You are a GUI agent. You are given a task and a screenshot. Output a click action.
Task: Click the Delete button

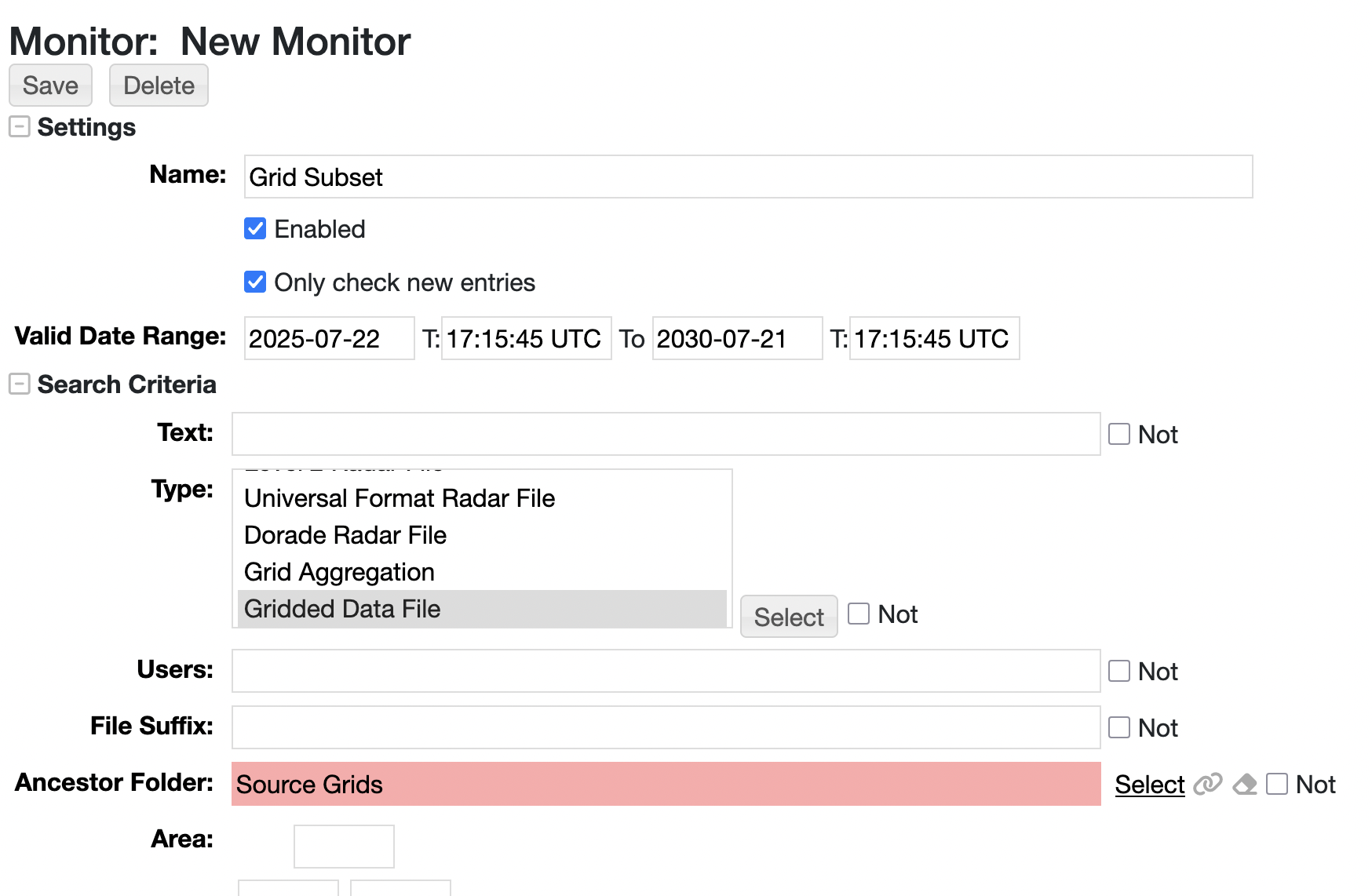[x=159, y=85]
